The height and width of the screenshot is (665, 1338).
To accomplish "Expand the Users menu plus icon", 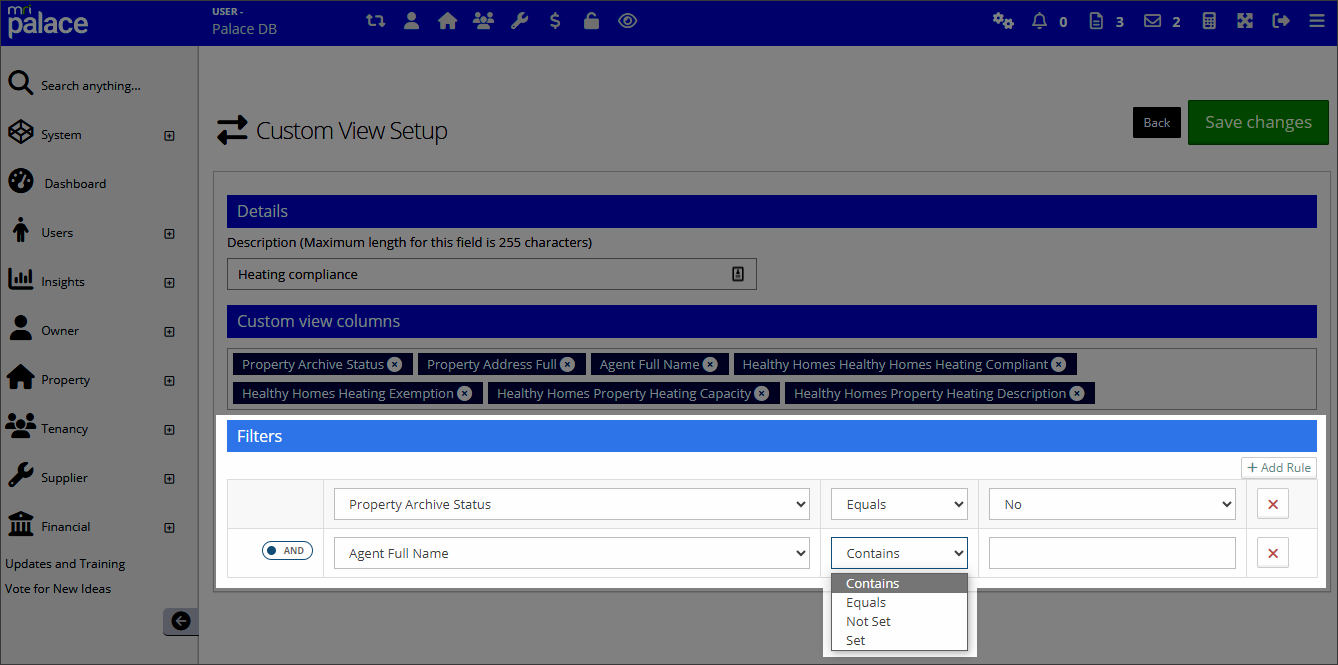I will (x=169, y=234).
